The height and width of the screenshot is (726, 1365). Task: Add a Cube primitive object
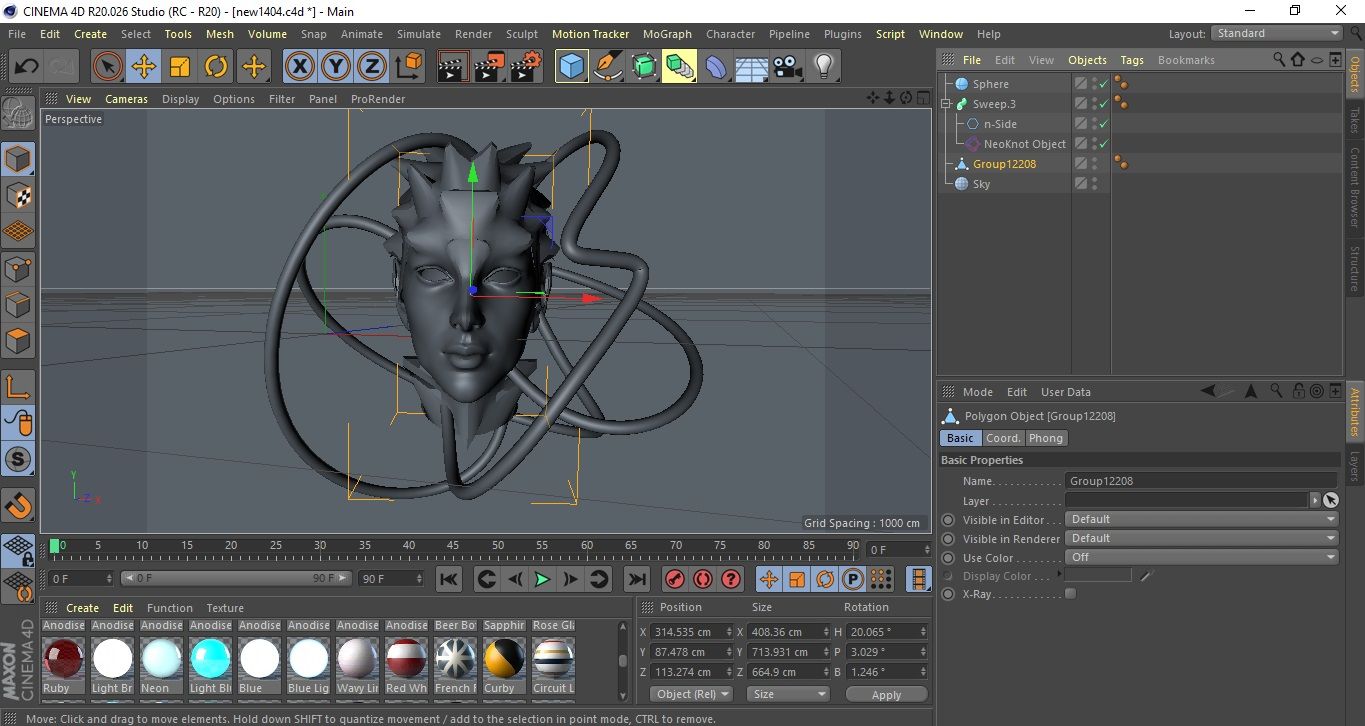571,67
